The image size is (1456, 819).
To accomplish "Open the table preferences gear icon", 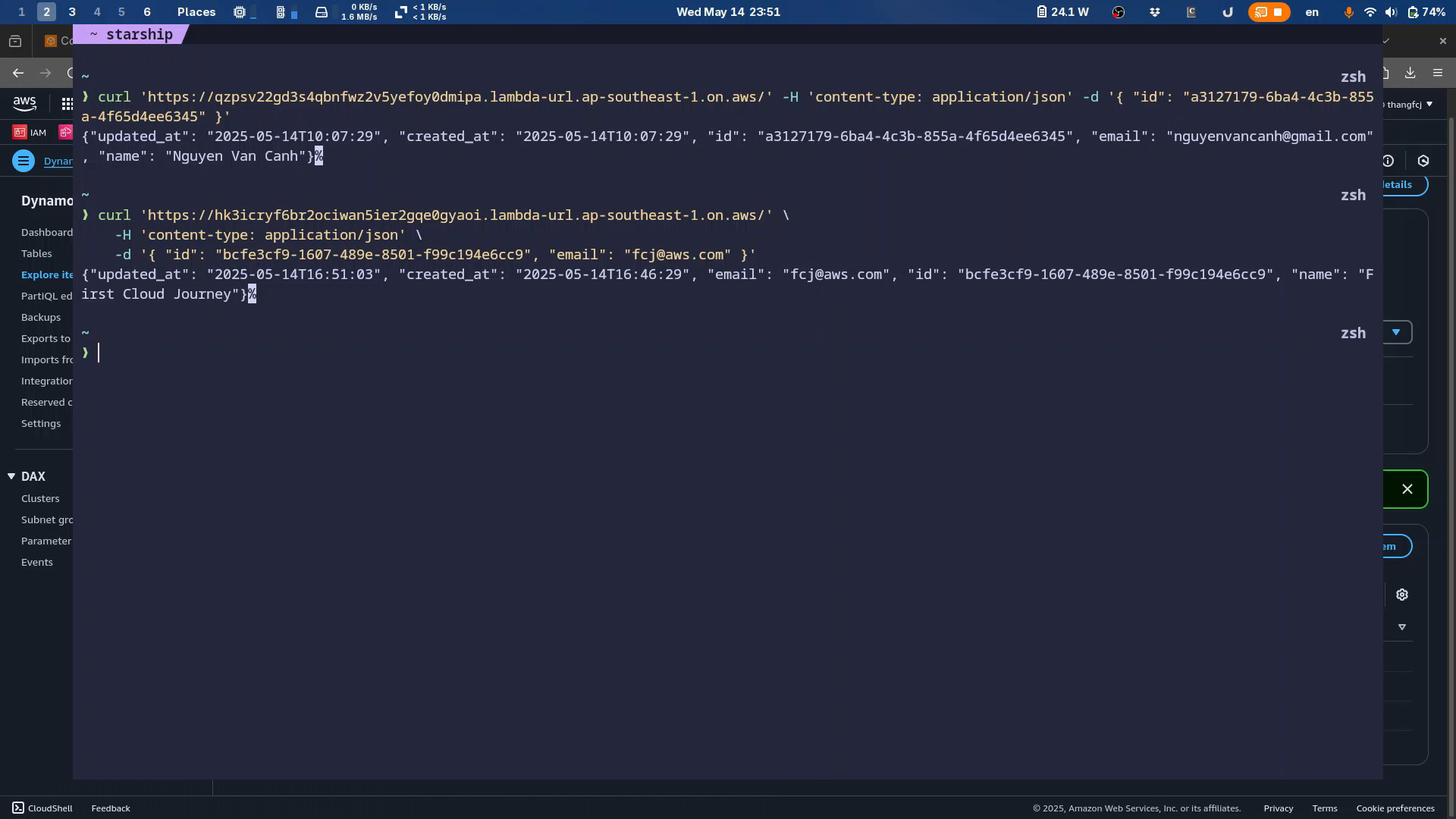I will tap(1402, 595).
